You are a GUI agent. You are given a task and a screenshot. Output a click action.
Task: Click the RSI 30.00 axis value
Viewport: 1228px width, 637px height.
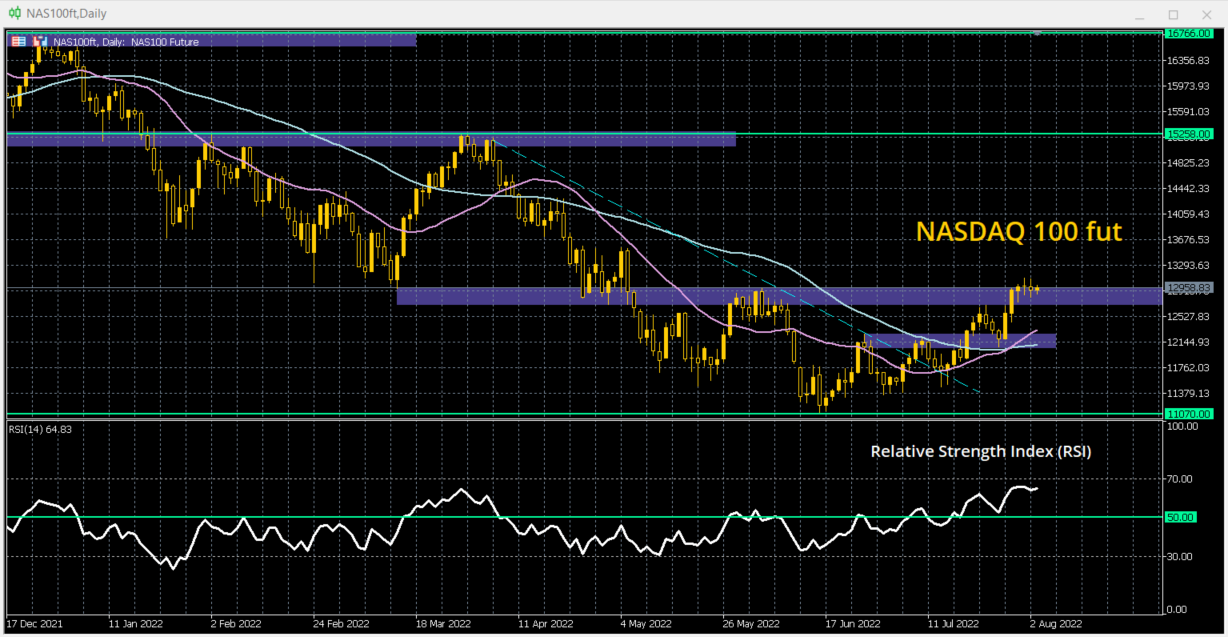(1181, 557)
